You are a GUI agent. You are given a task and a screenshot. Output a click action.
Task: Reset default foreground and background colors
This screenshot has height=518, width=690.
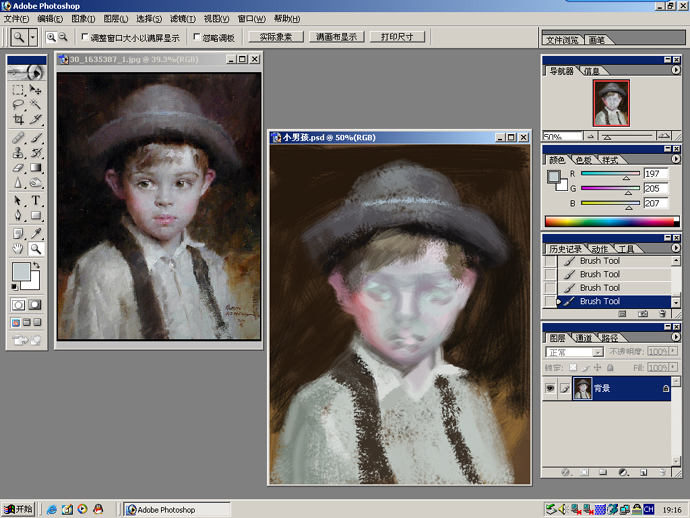pyautogui.click(x=15, y=287)
